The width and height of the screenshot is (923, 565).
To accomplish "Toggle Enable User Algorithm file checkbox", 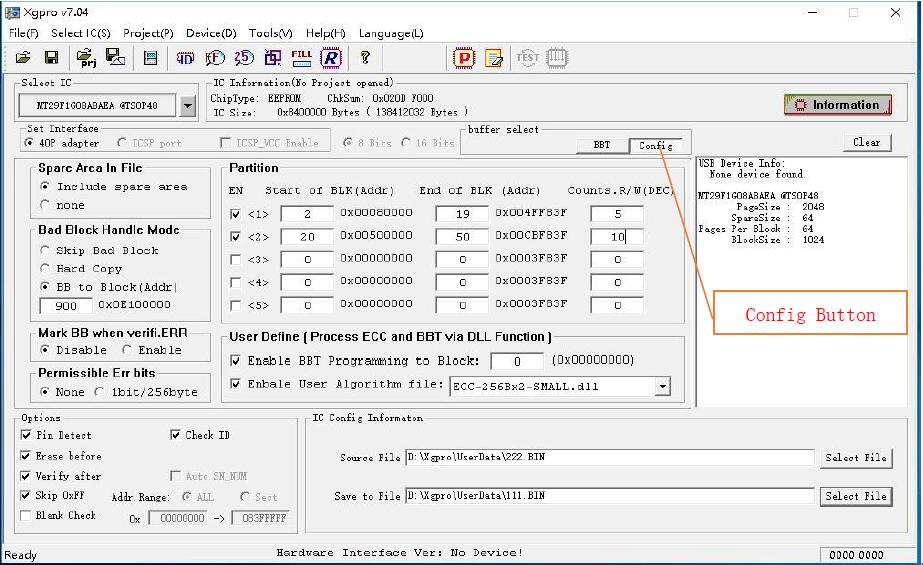I will [x=235, y=384].
